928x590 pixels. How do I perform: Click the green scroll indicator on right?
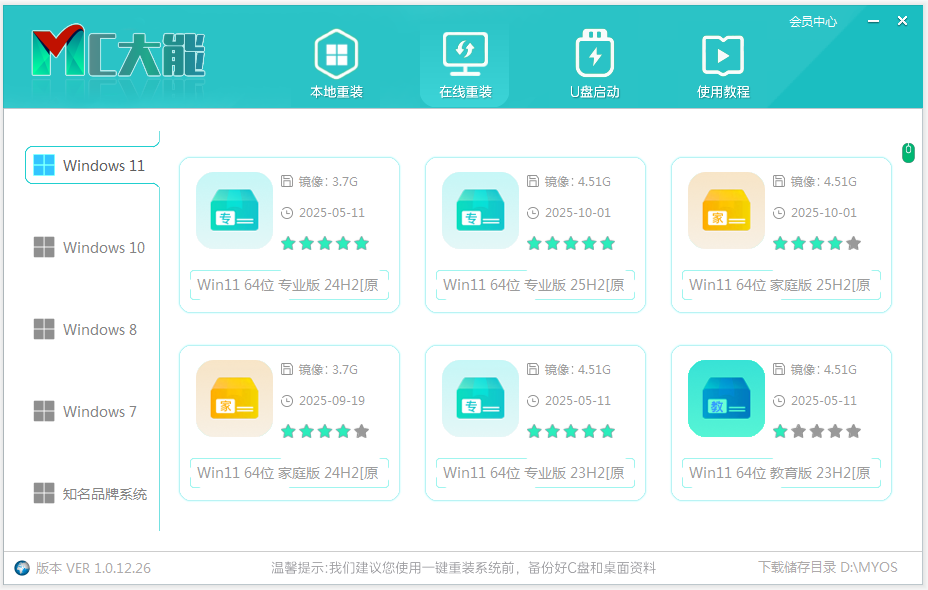[x=908, y=153]
